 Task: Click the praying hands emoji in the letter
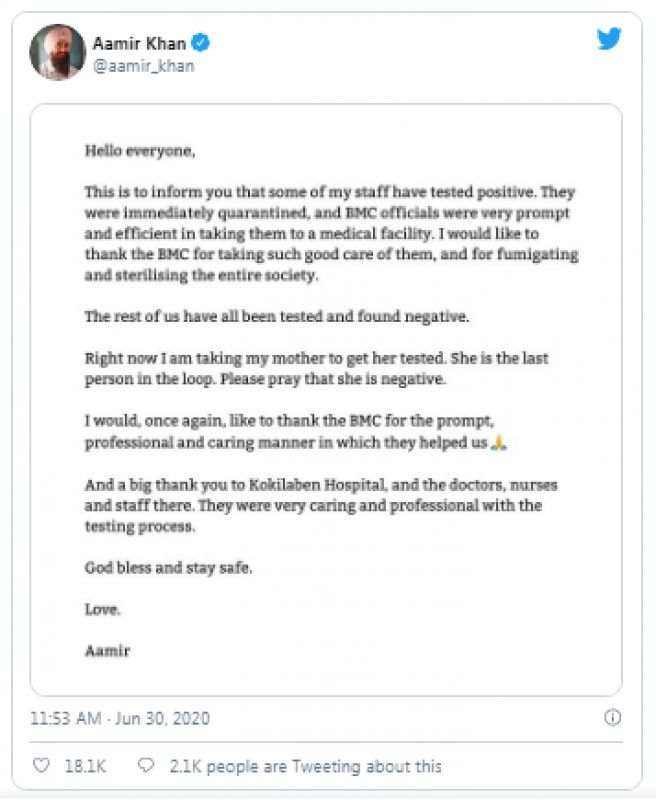click(x=500, y=442)
